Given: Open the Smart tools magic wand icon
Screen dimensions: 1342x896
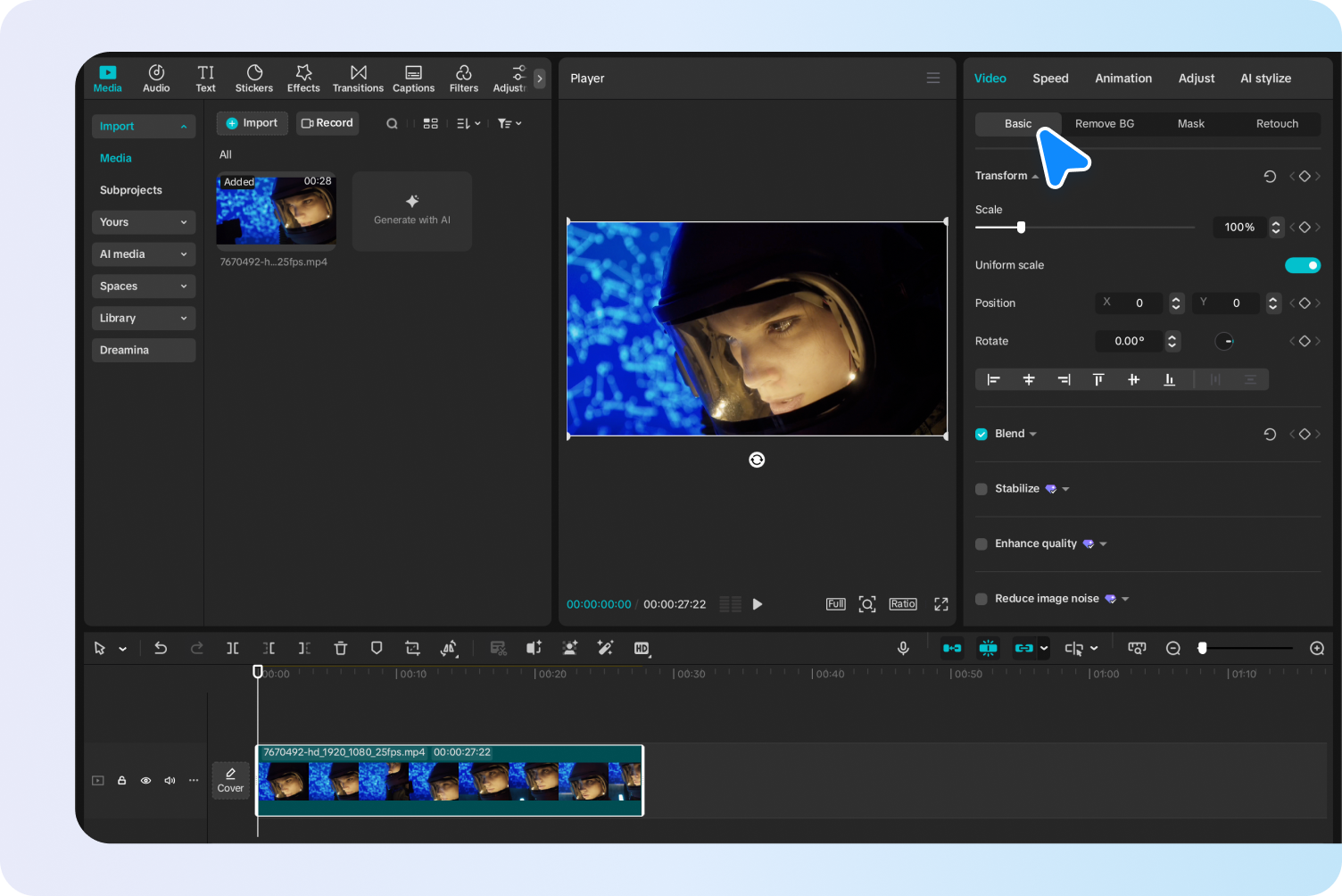Looking at the screenshot, I should (x=605, y=648).
